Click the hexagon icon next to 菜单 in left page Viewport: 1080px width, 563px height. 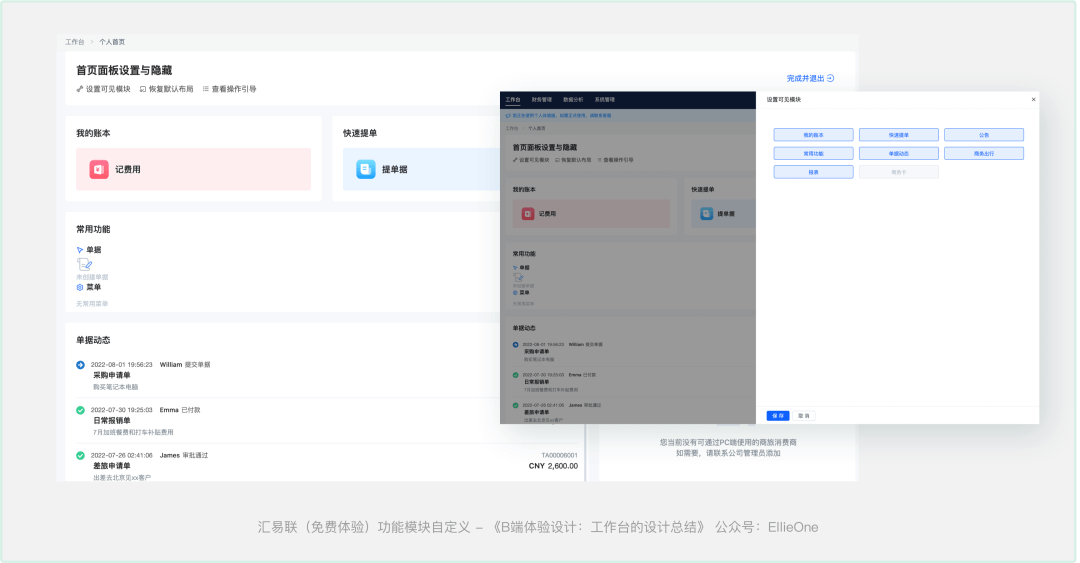point(80,287)
